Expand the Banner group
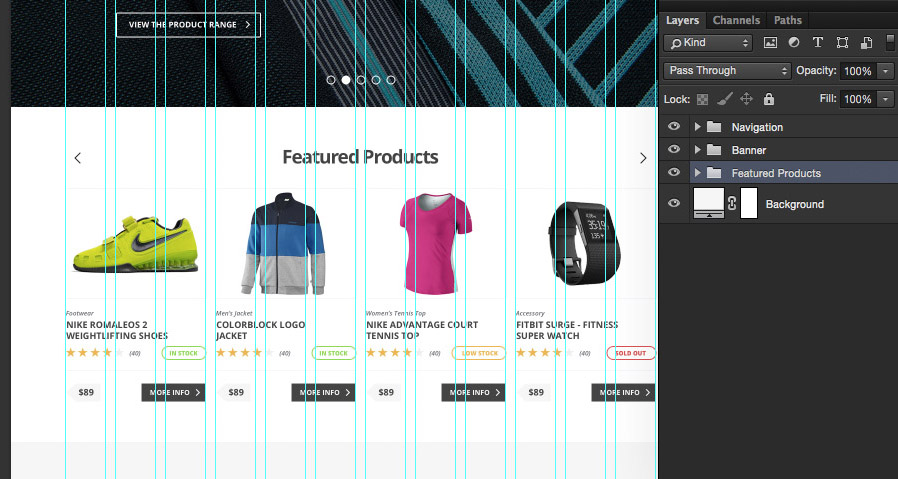Viewport: 898px width, 479px height. click(x=697, y=150)
